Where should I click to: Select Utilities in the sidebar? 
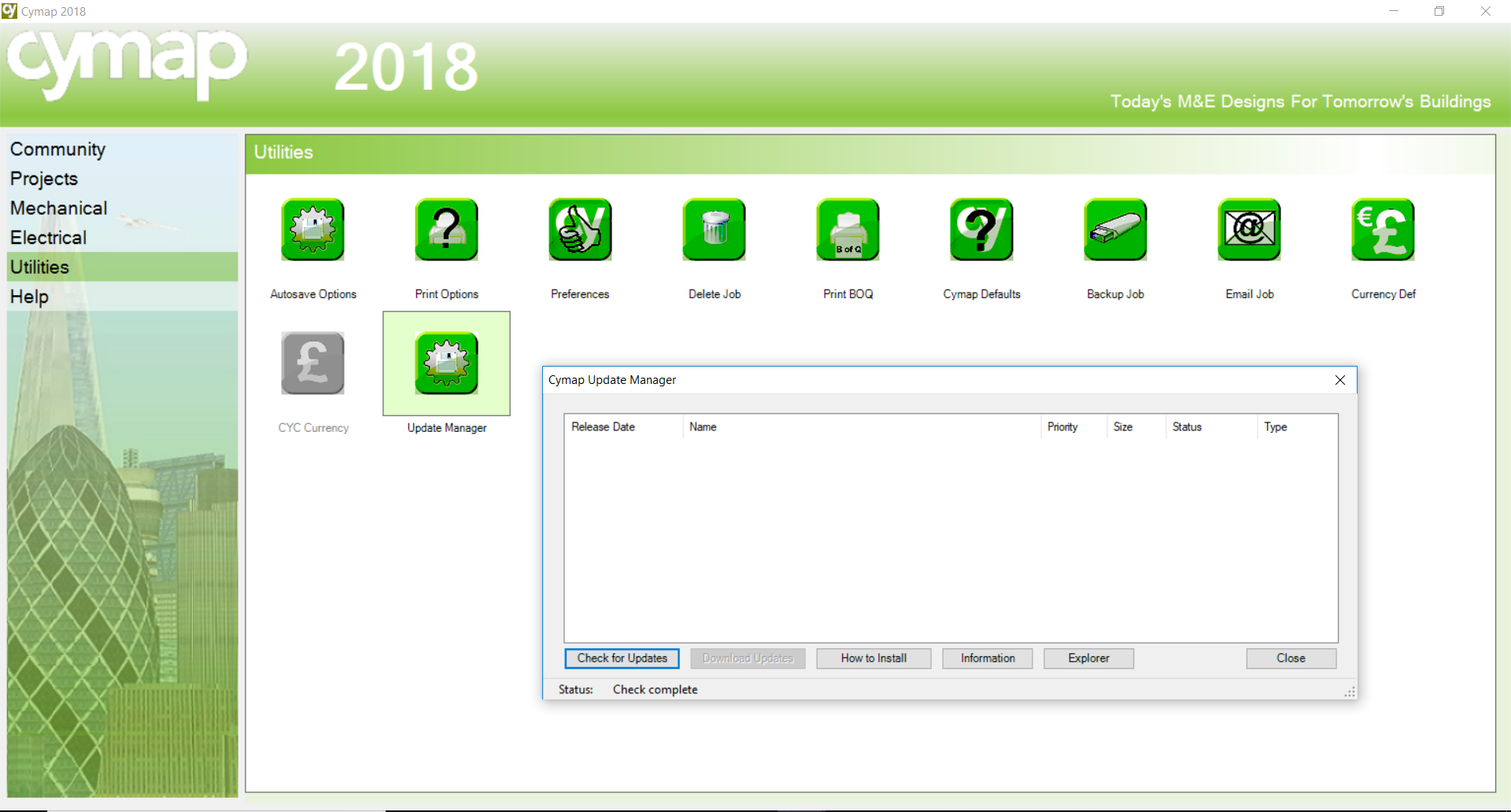click(122, 267)
